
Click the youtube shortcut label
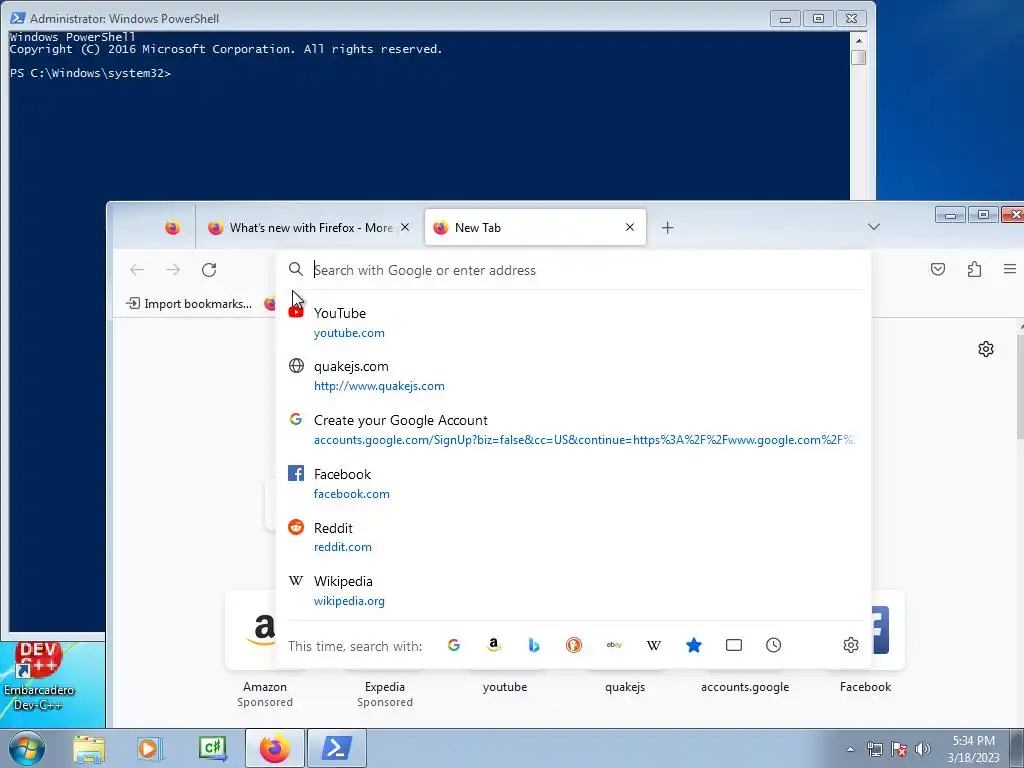coord(505,687)
